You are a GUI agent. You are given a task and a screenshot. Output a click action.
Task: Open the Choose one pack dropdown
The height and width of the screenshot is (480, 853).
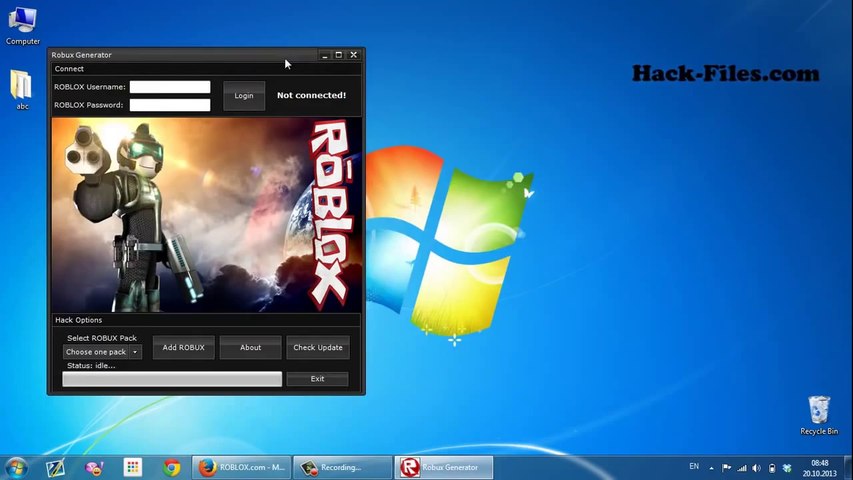103,352
